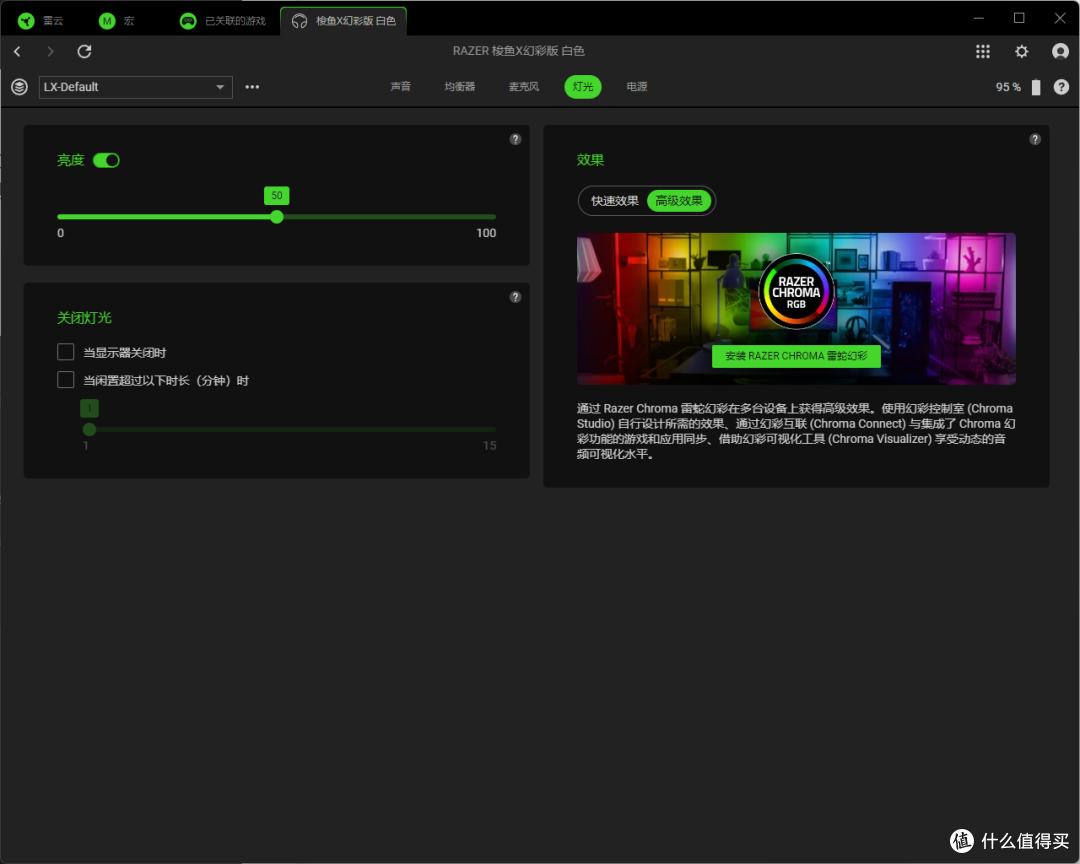Minimize the Synapse window
1080x864 pixels.
(979, 18)
